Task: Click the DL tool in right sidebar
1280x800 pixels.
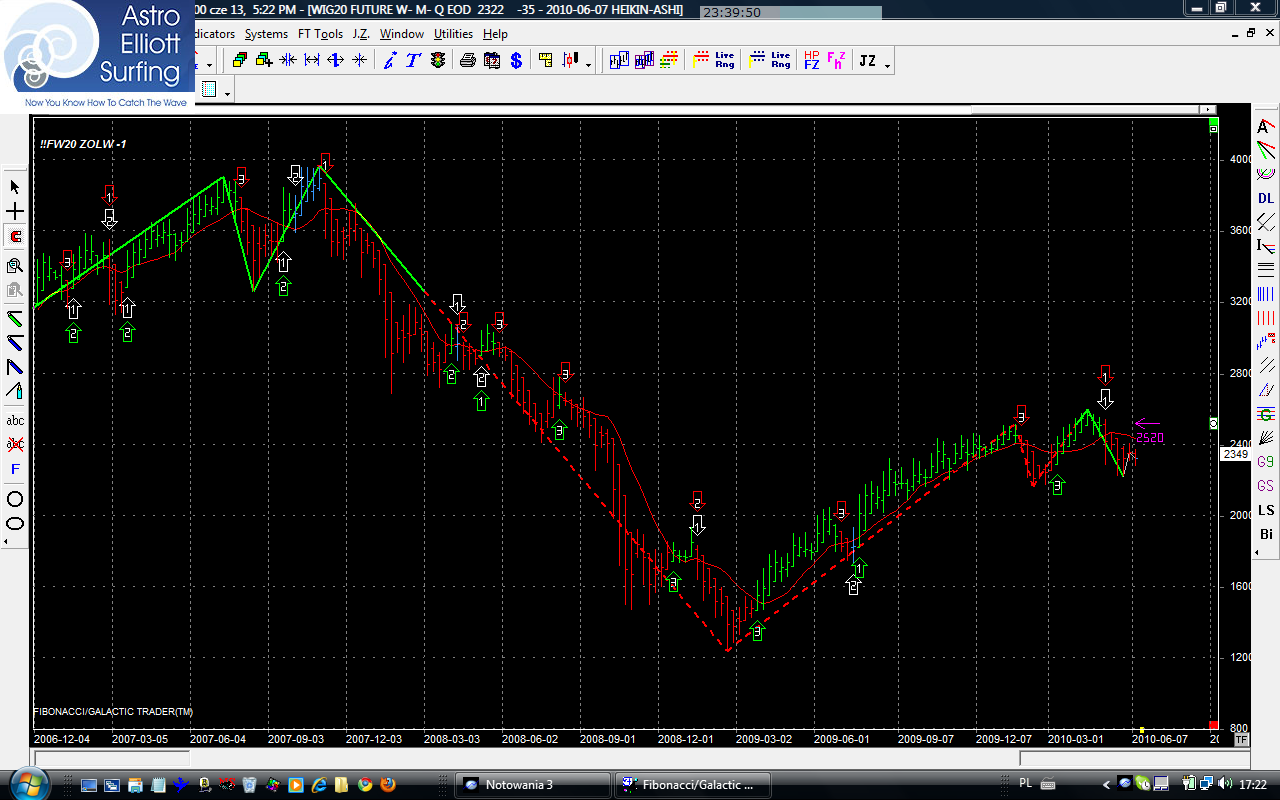Action: [x=1266, y=198]
